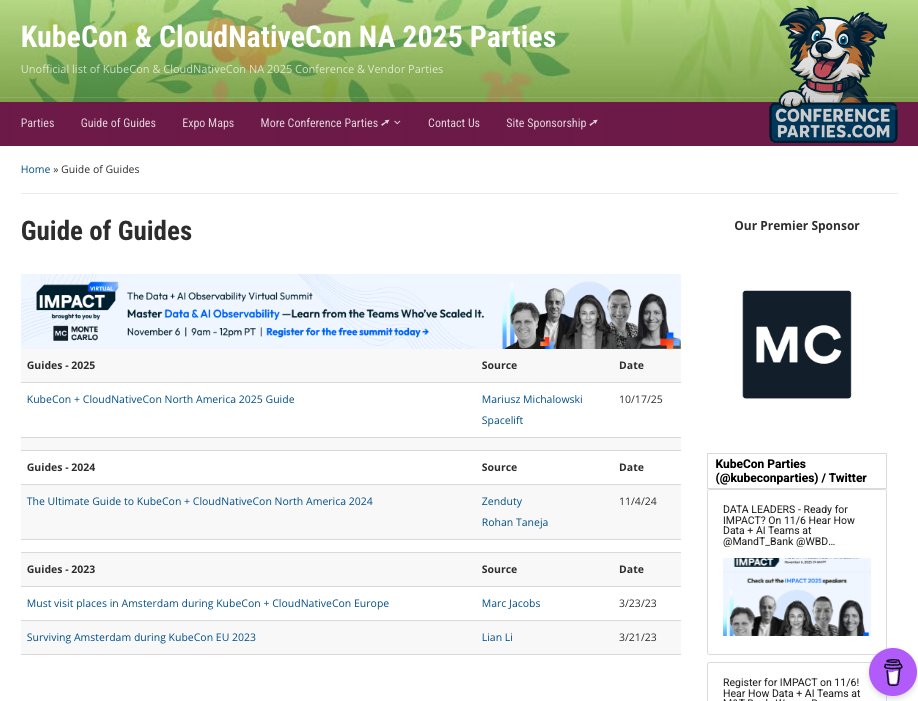Screen dimensions: 918x701
Task: Click the Guides - 2025 table header
Action: [61, 365]
